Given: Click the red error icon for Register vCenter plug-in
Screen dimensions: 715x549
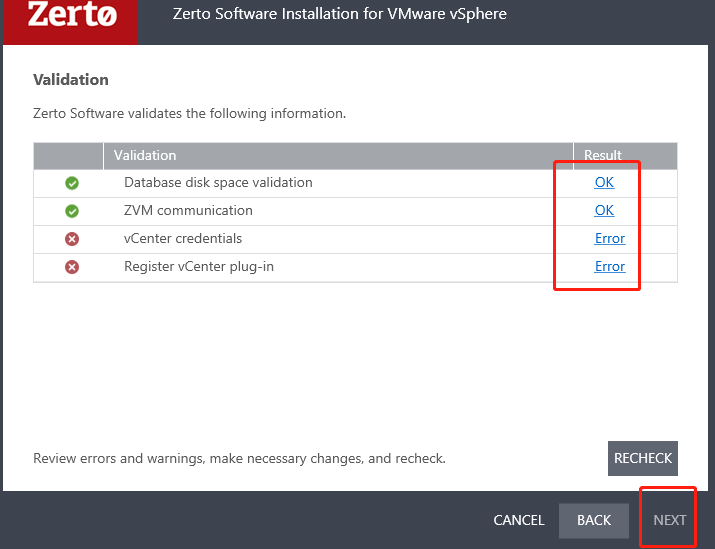Looking at the screenshot, I should 72,267.
